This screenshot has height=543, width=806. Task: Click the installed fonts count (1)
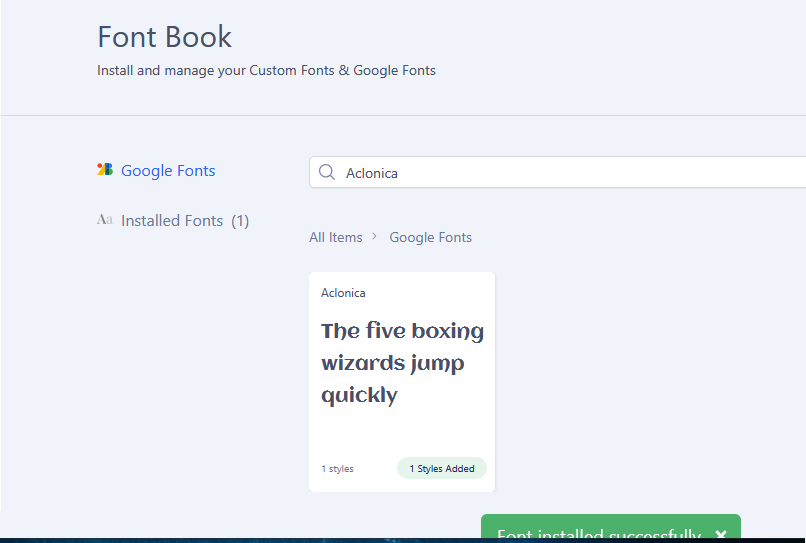pos(240,221)
